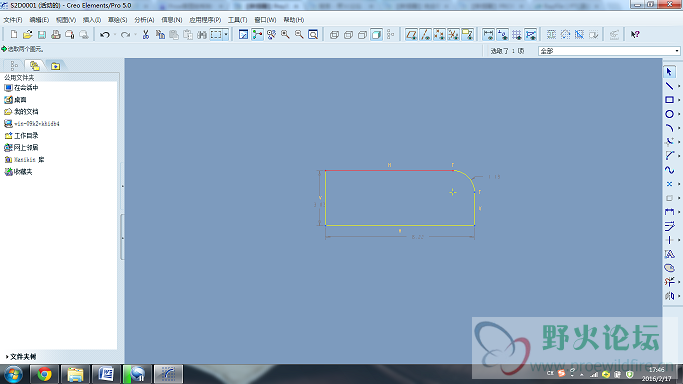Select the Chamfer sketch tool

click(x=669, y=156)
